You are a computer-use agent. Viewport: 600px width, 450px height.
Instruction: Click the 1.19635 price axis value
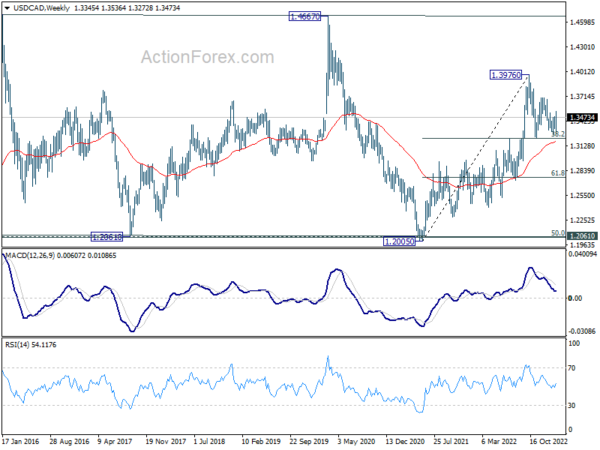point(582,245)
